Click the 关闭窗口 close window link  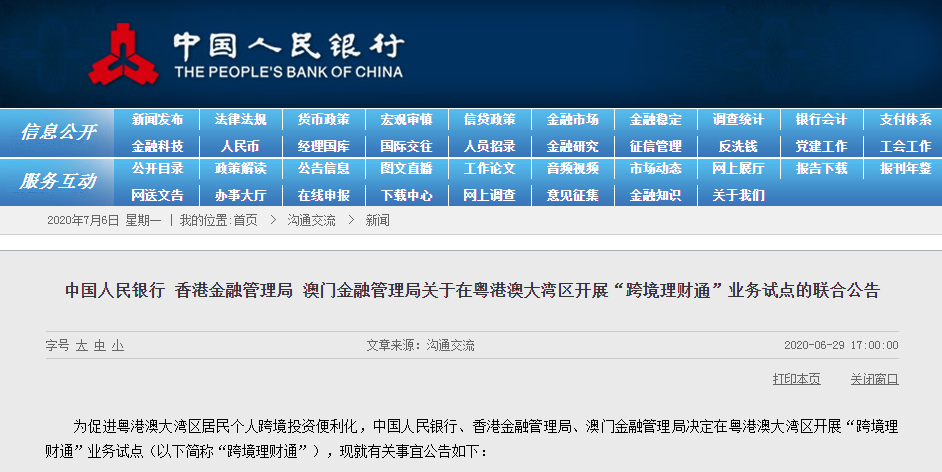click(x=874, y=379)
